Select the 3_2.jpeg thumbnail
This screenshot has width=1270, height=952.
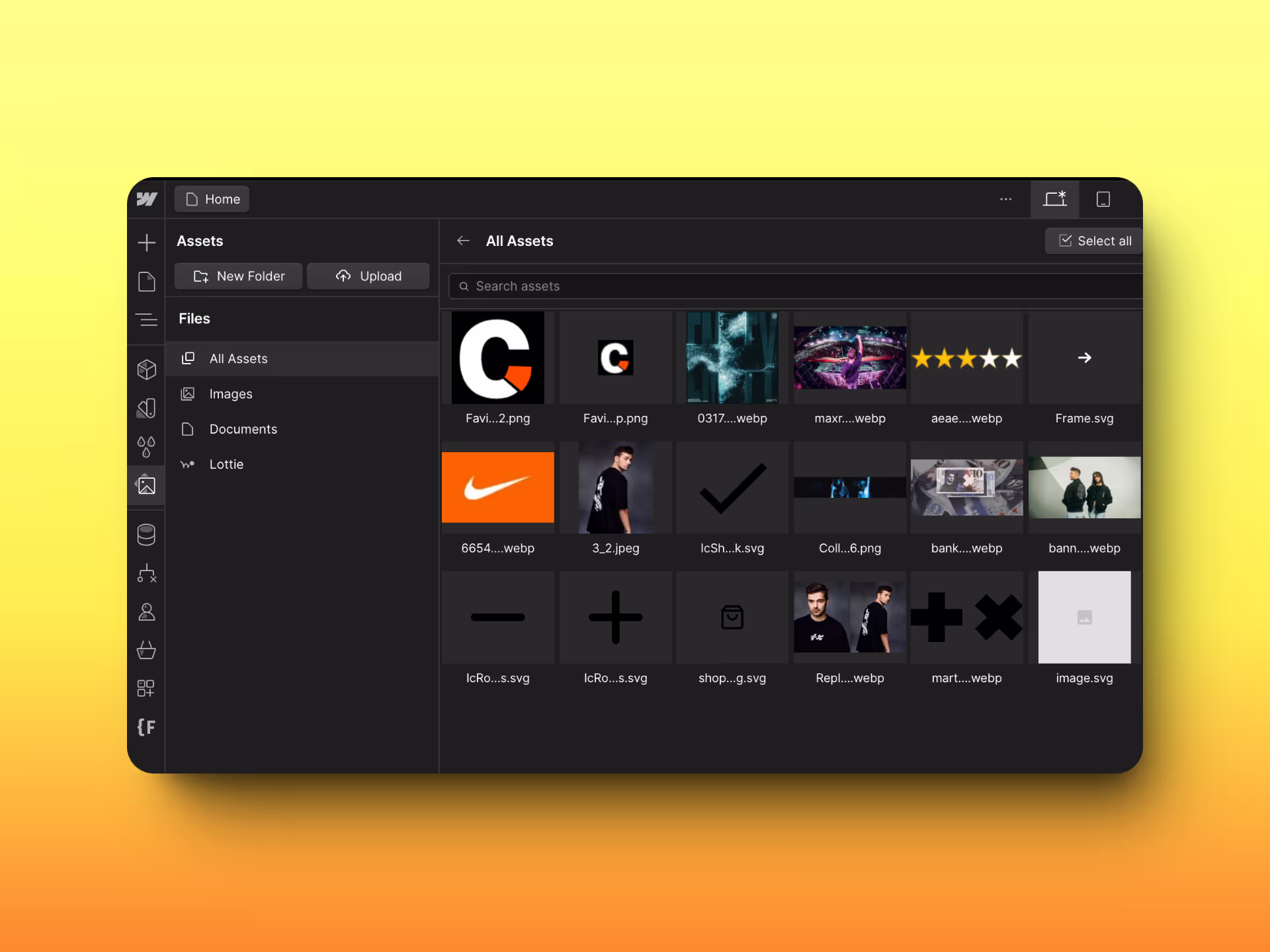tap(616, 487)
